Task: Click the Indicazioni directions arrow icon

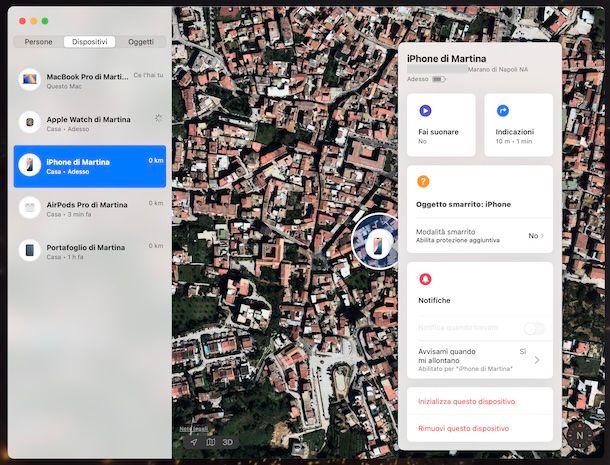Action: coord(503,111)
